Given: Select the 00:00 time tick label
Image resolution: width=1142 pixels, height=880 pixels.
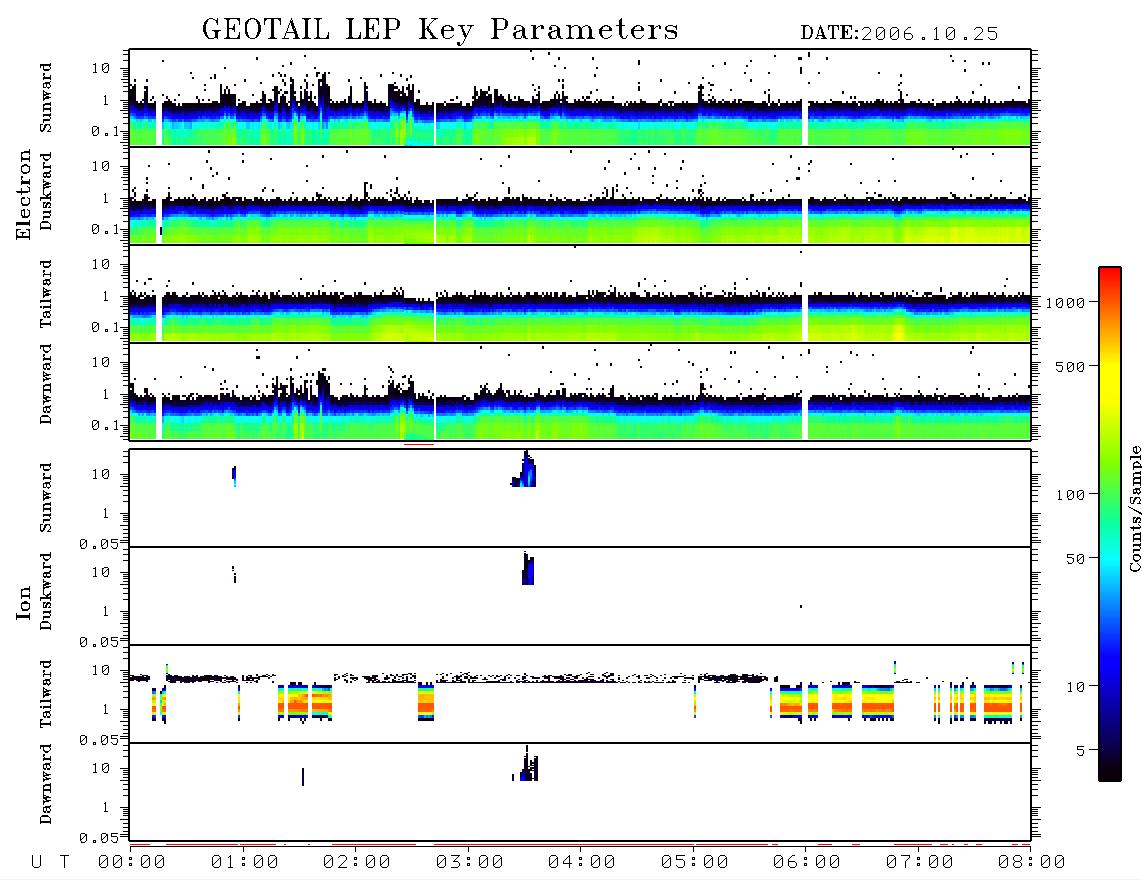Looking at the screenshot, I should point(132,863).
